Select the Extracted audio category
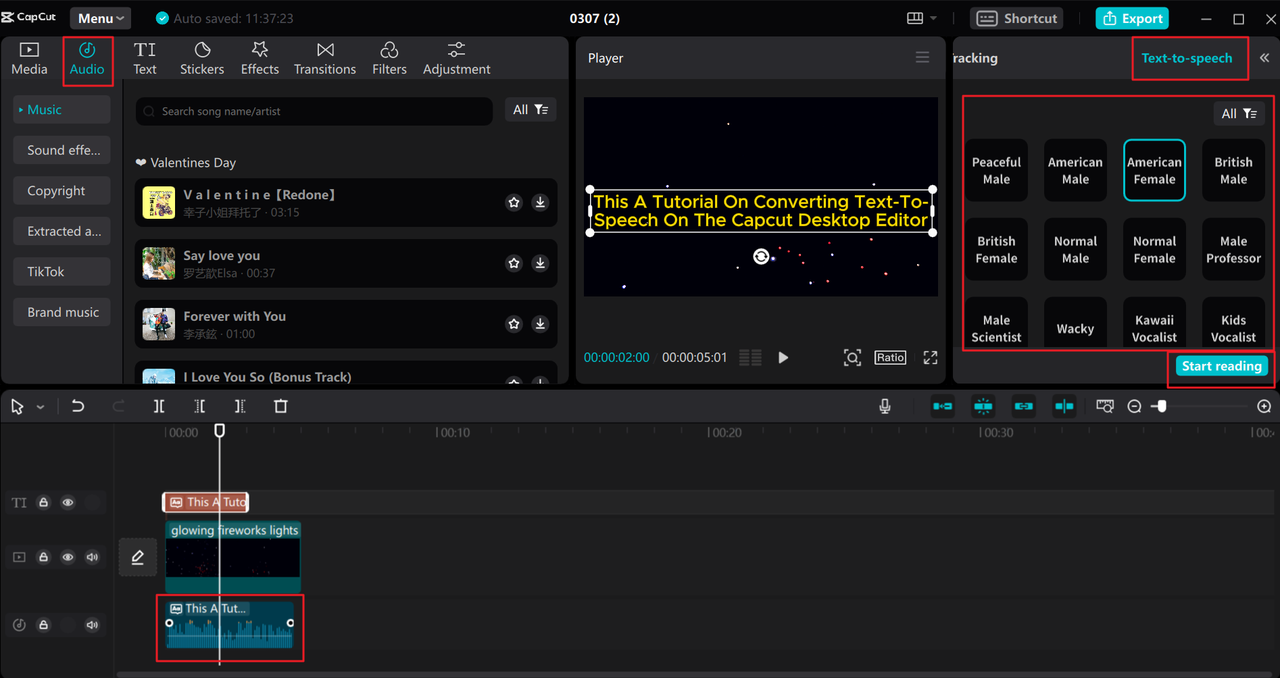 [62, 231]
